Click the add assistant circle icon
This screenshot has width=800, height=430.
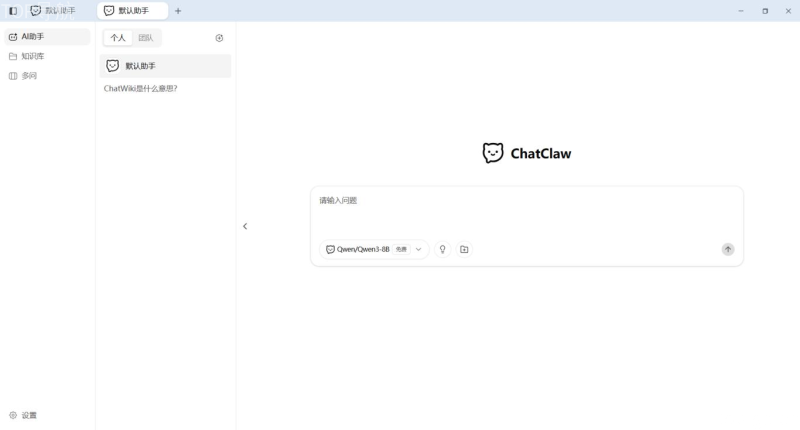pyautogui.click(x=219, y=38)
